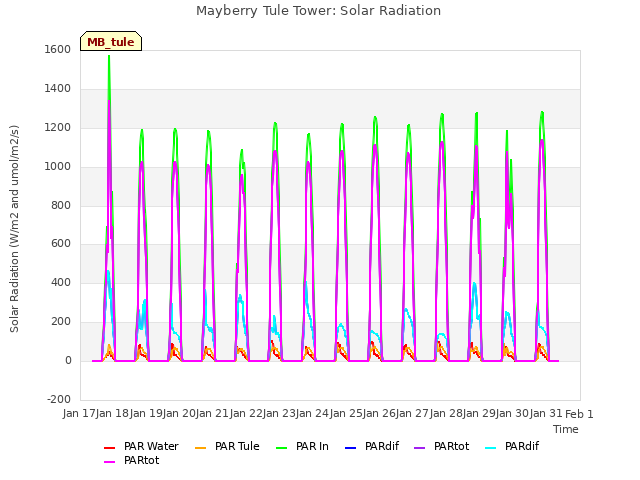The height and width of the screenshot is (480, 640).
Task: Toggle the magenta PARtot legend entry
Action: [x=131, y=460]
